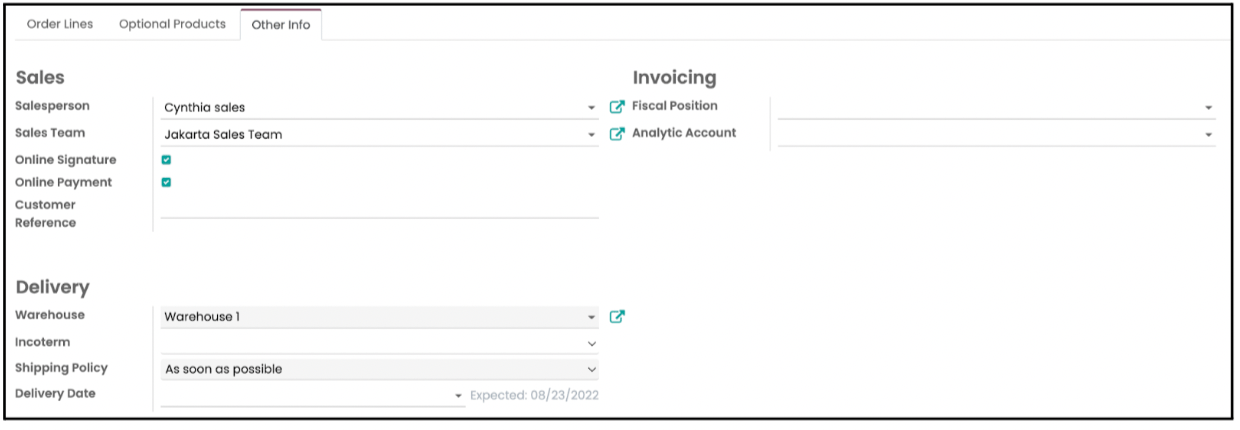1240x430 pixels.
Task: Click the Online Signature label
Action: pos(66,160)
